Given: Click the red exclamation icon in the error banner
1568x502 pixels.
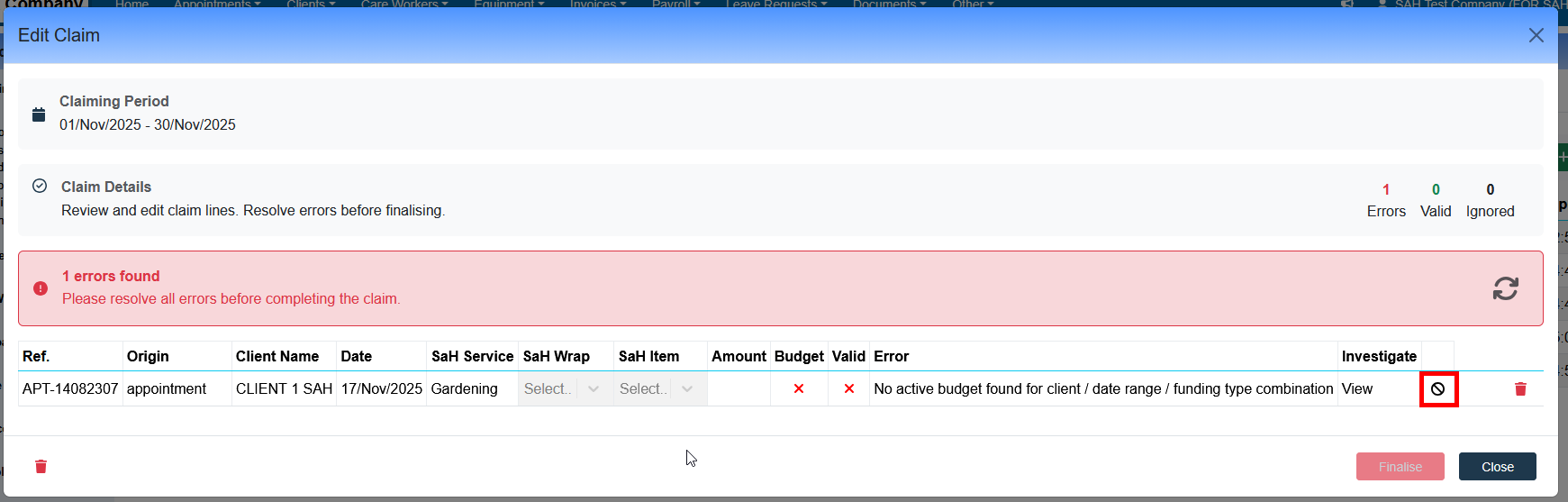Looking at the screenshot, I should tap(41, 288).
